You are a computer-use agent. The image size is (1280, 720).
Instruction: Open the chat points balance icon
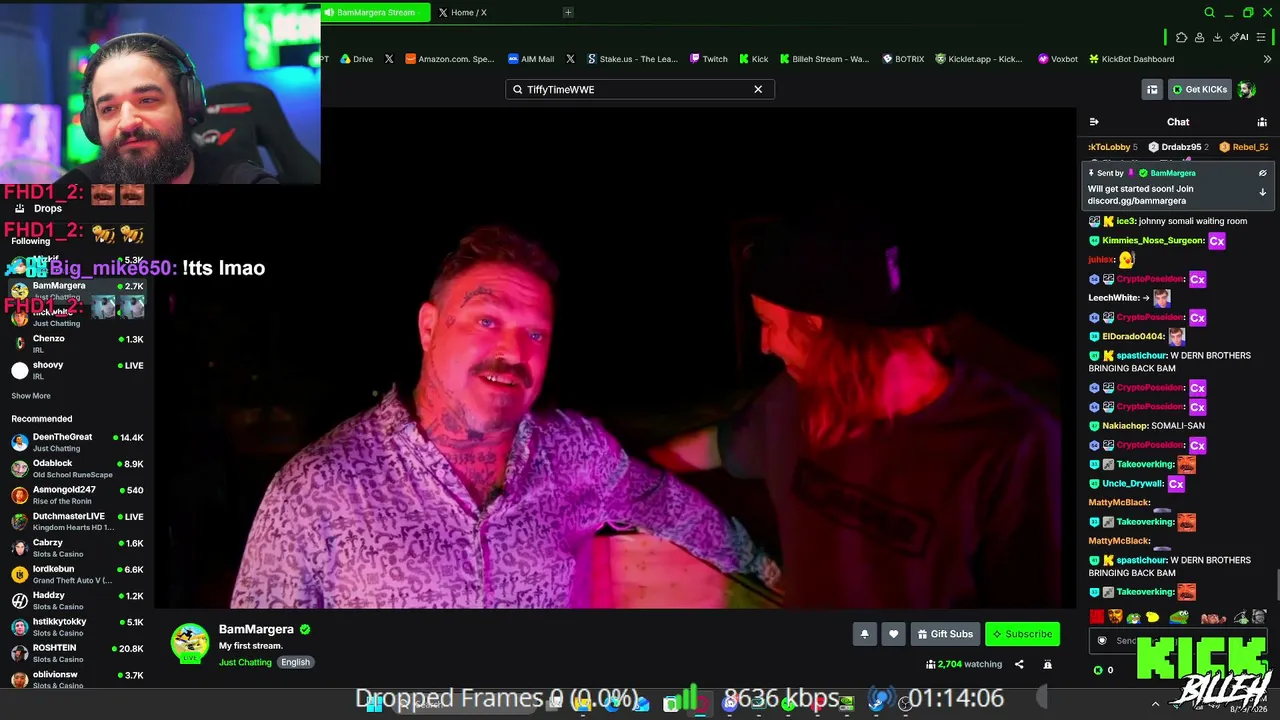tap(1098, 670)
